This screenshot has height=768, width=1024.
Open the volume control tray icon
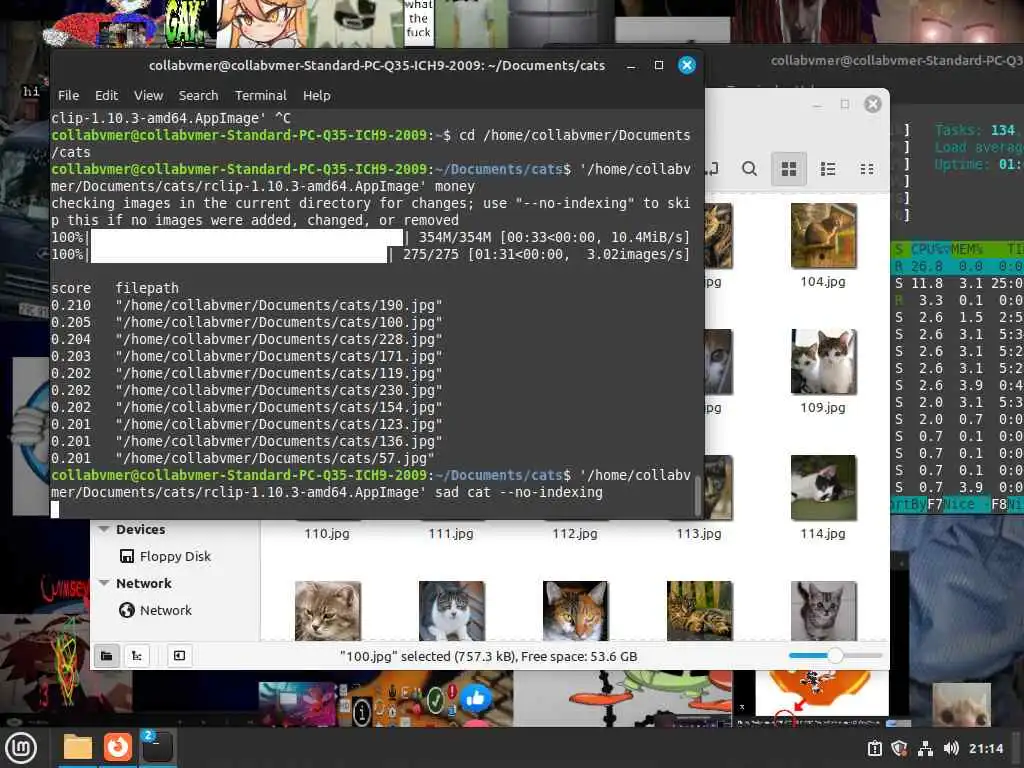[x=951, y=749]
